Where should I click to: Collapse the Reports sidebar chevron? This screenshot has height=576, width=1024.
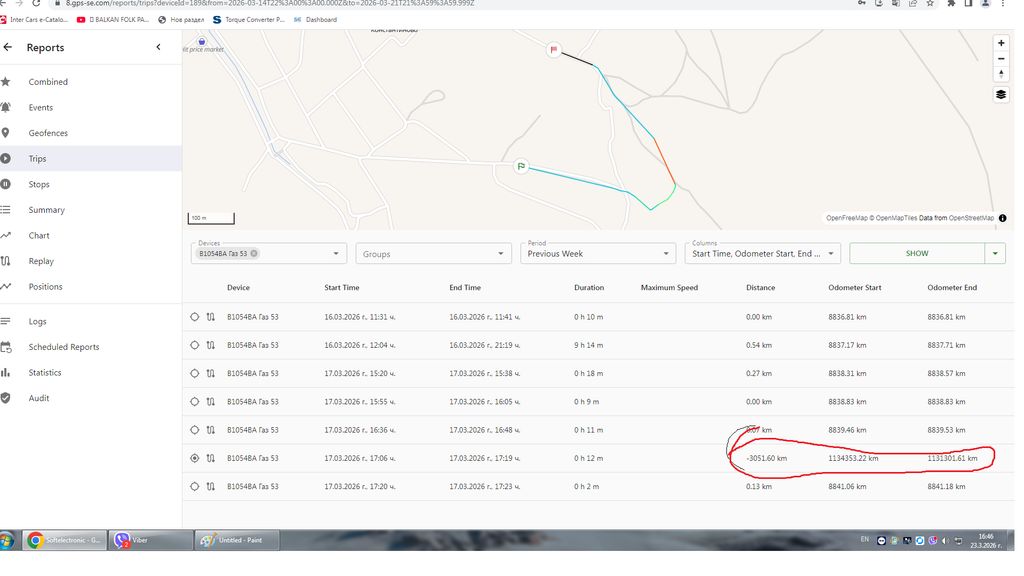tap(158, 47)
